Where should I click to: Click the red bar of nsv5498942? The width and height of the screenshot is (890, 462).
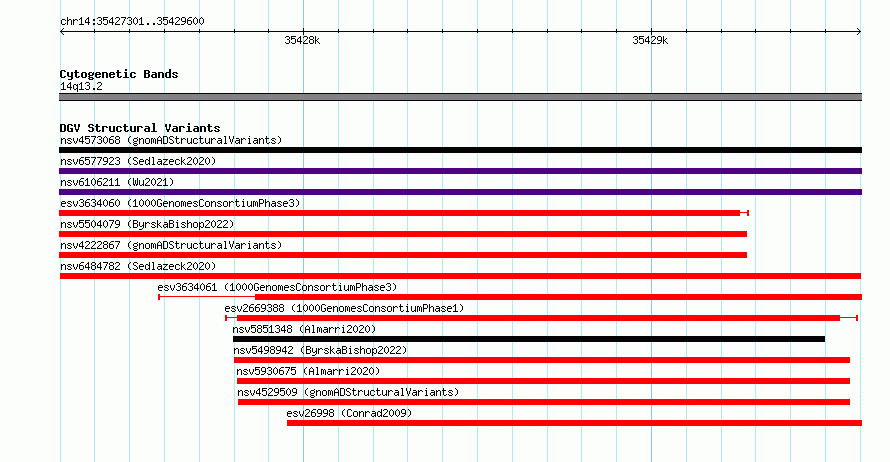tap(542, 360)
